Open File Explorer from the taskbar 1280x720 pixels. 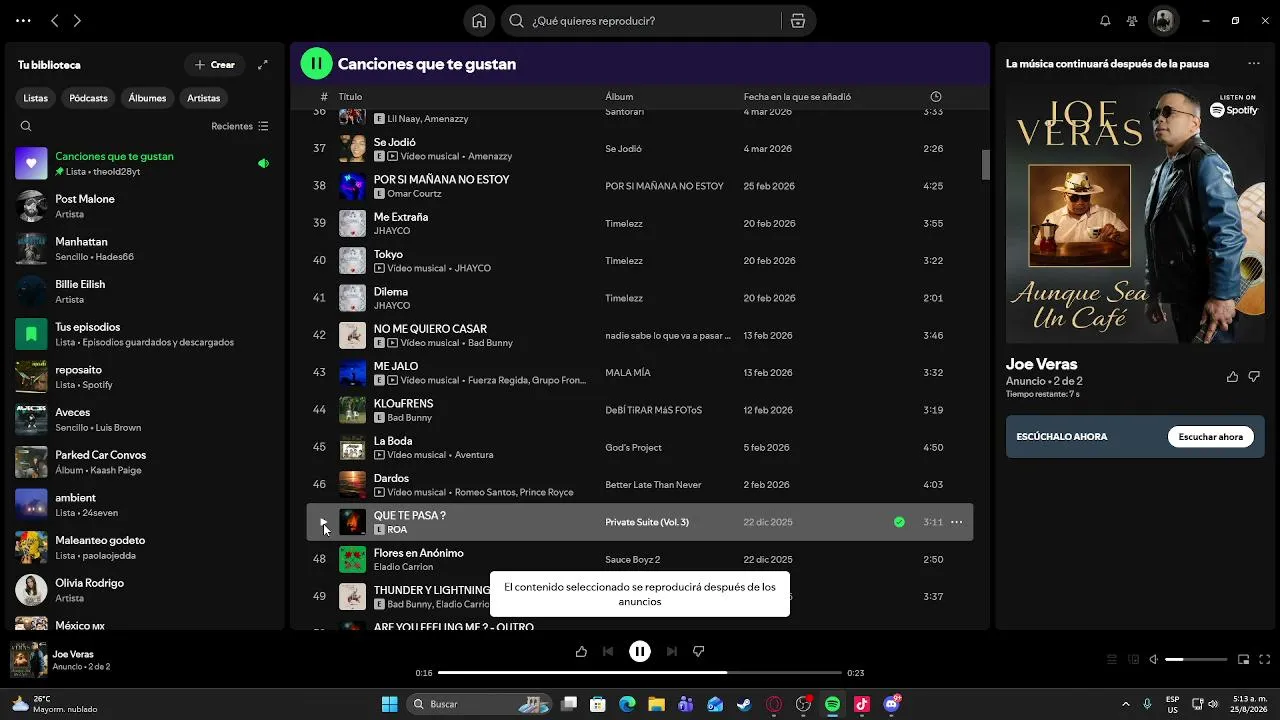tap(656, 704)
